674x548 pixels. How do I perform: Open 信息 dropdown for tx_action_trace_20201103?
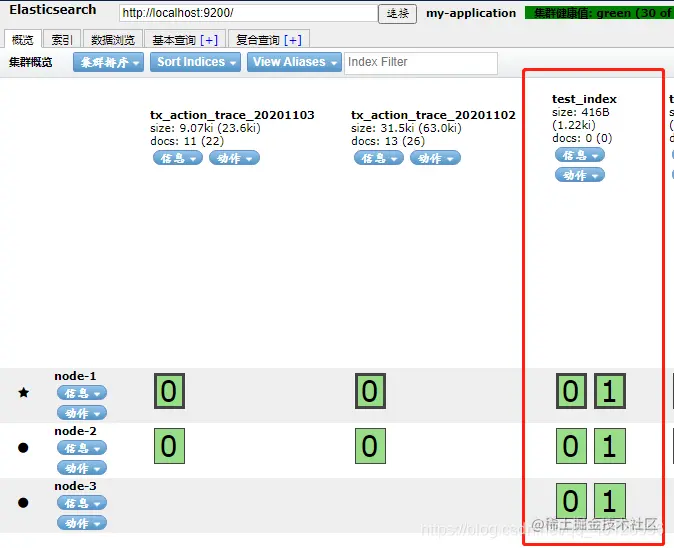[x=178, y=158]
